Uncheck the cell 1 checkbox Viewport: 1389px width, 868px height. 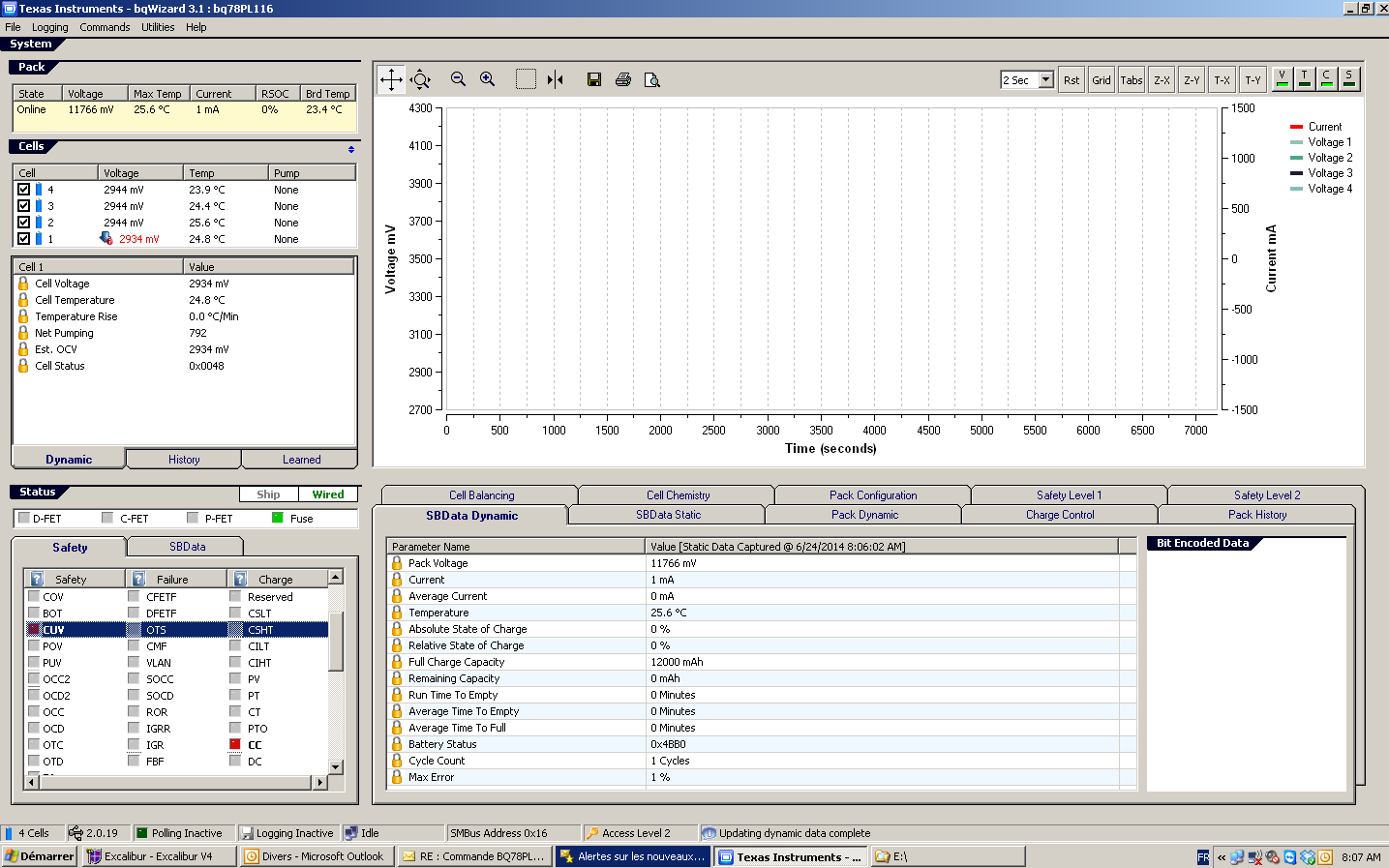coord(24,239)
